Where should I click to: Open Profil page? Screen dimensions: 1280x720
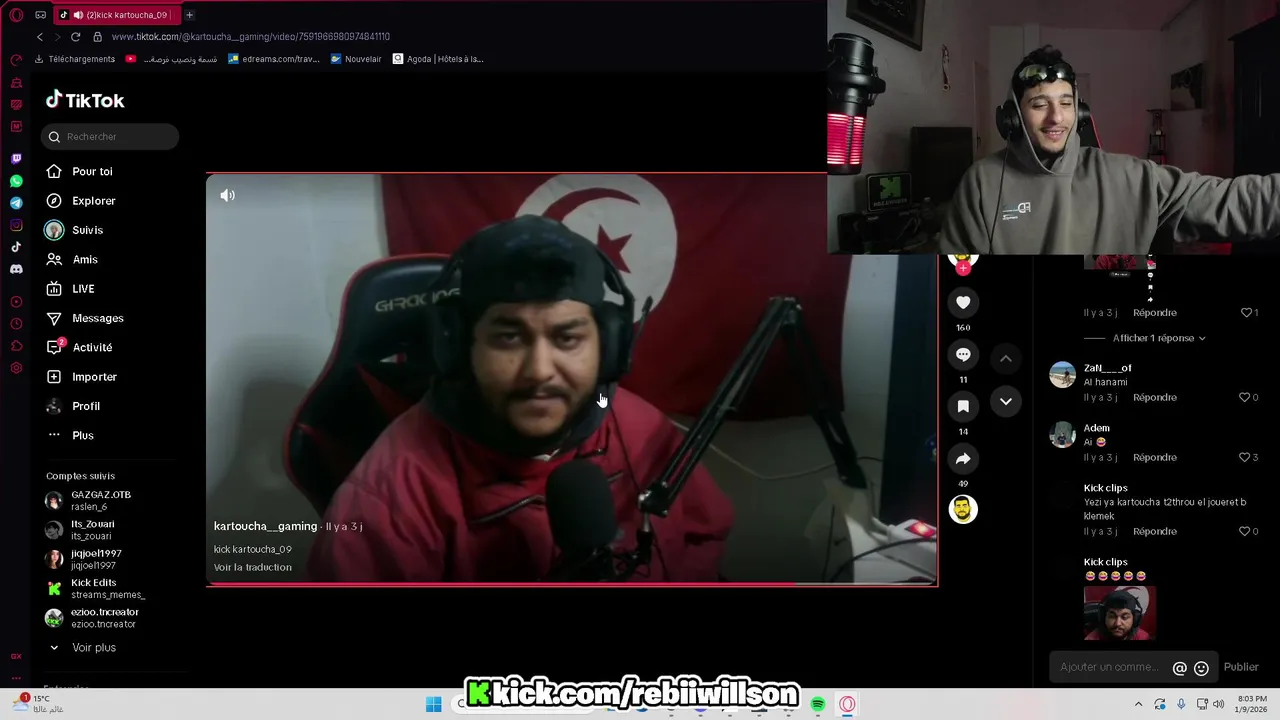73,406
